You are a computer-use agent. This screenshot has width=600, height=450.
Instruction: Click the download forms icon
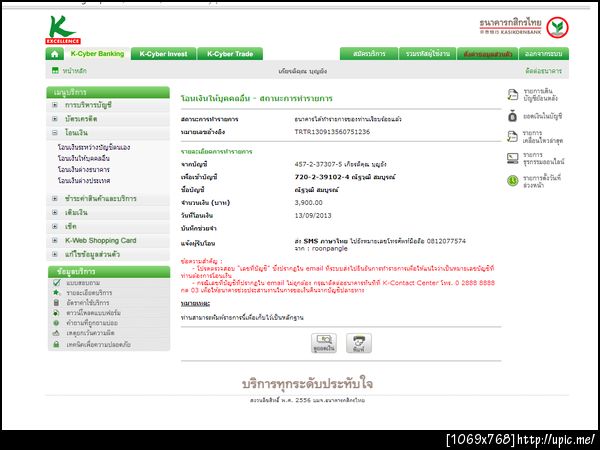pyautogui.click(x=56, y=313)
